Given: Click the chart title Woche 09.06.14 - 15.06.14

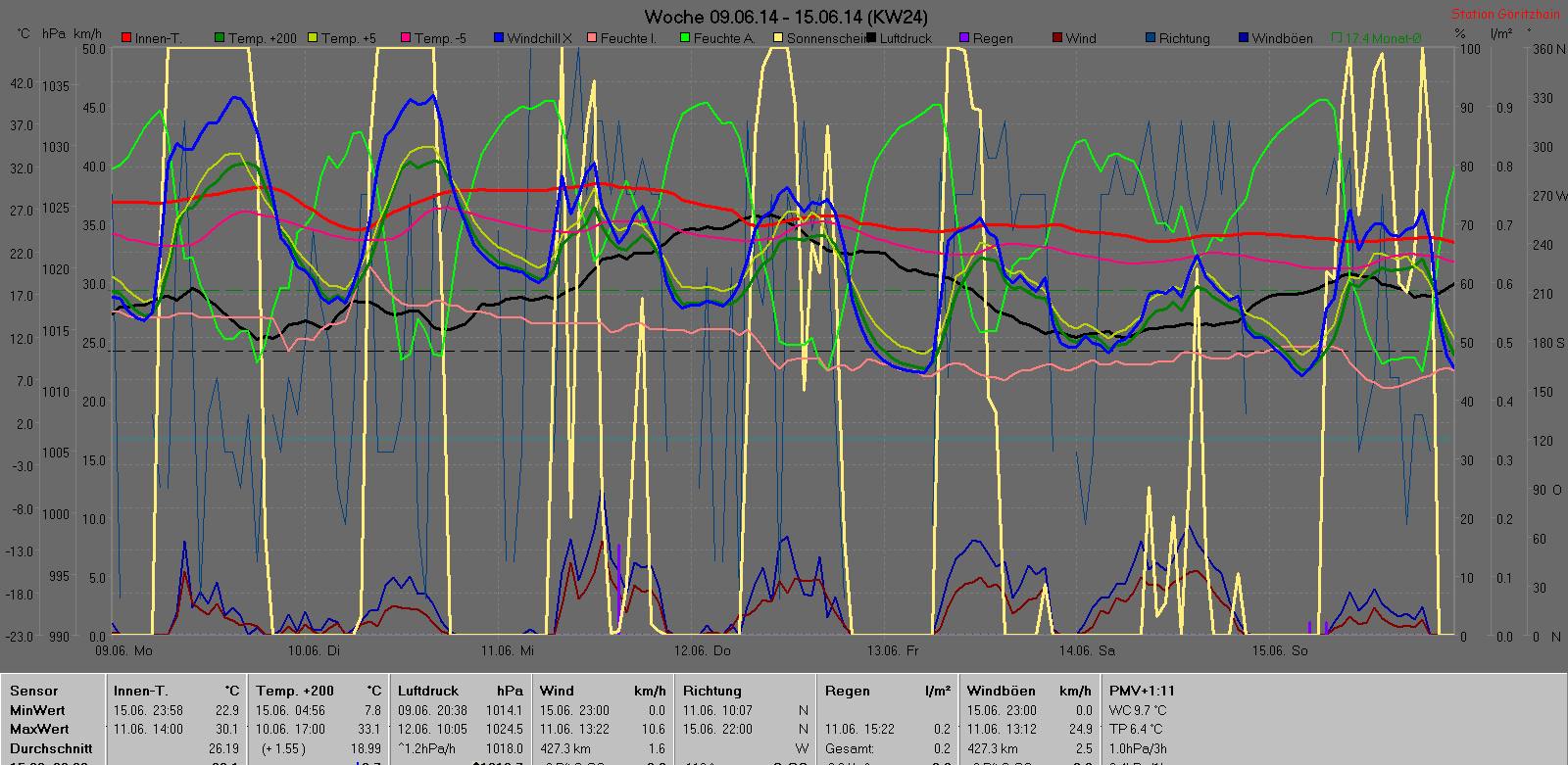Looking at the screenshot, I should click(x=785, y=17).
